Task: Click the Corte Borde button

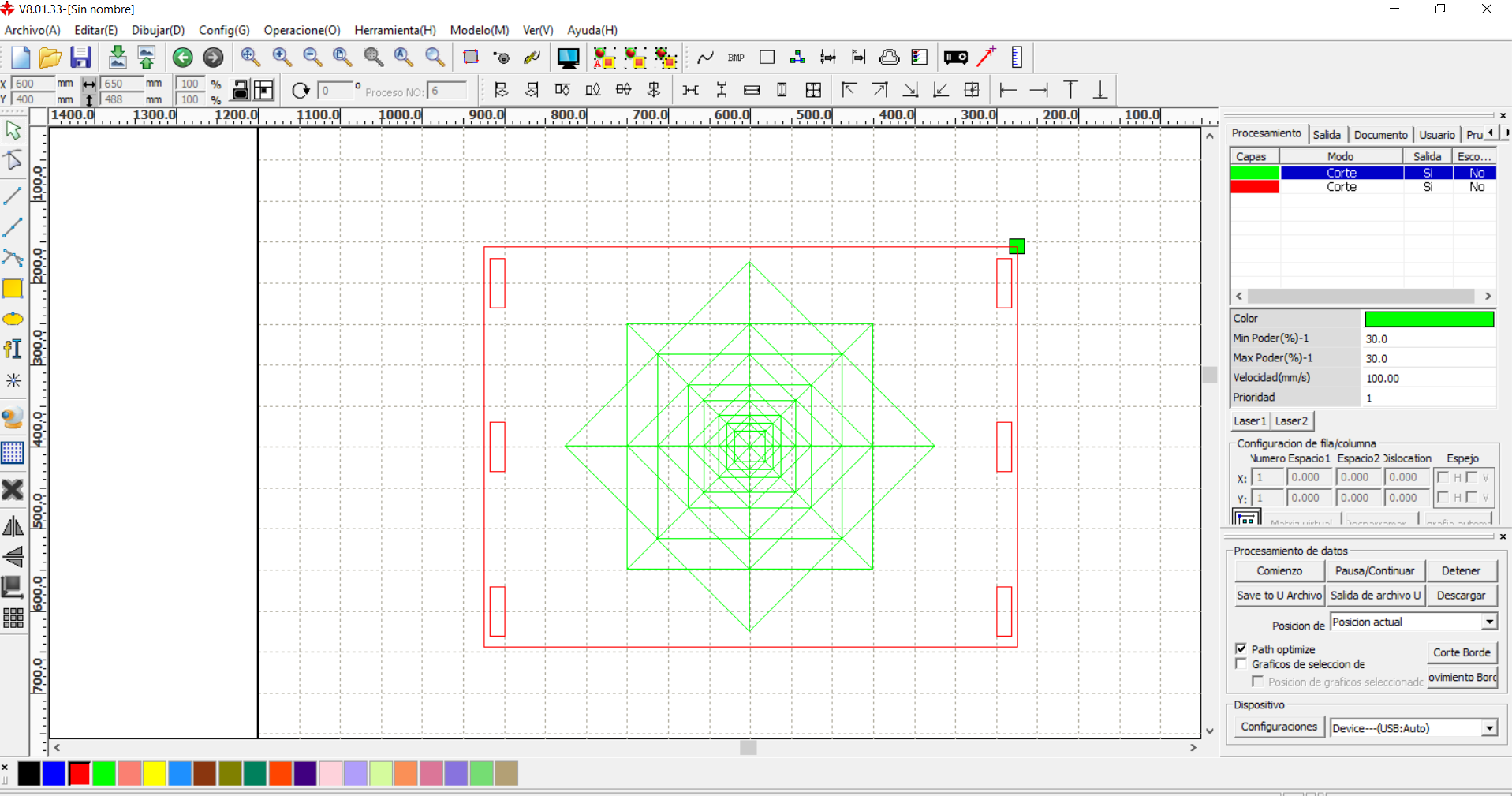Action: (1462, 652)
